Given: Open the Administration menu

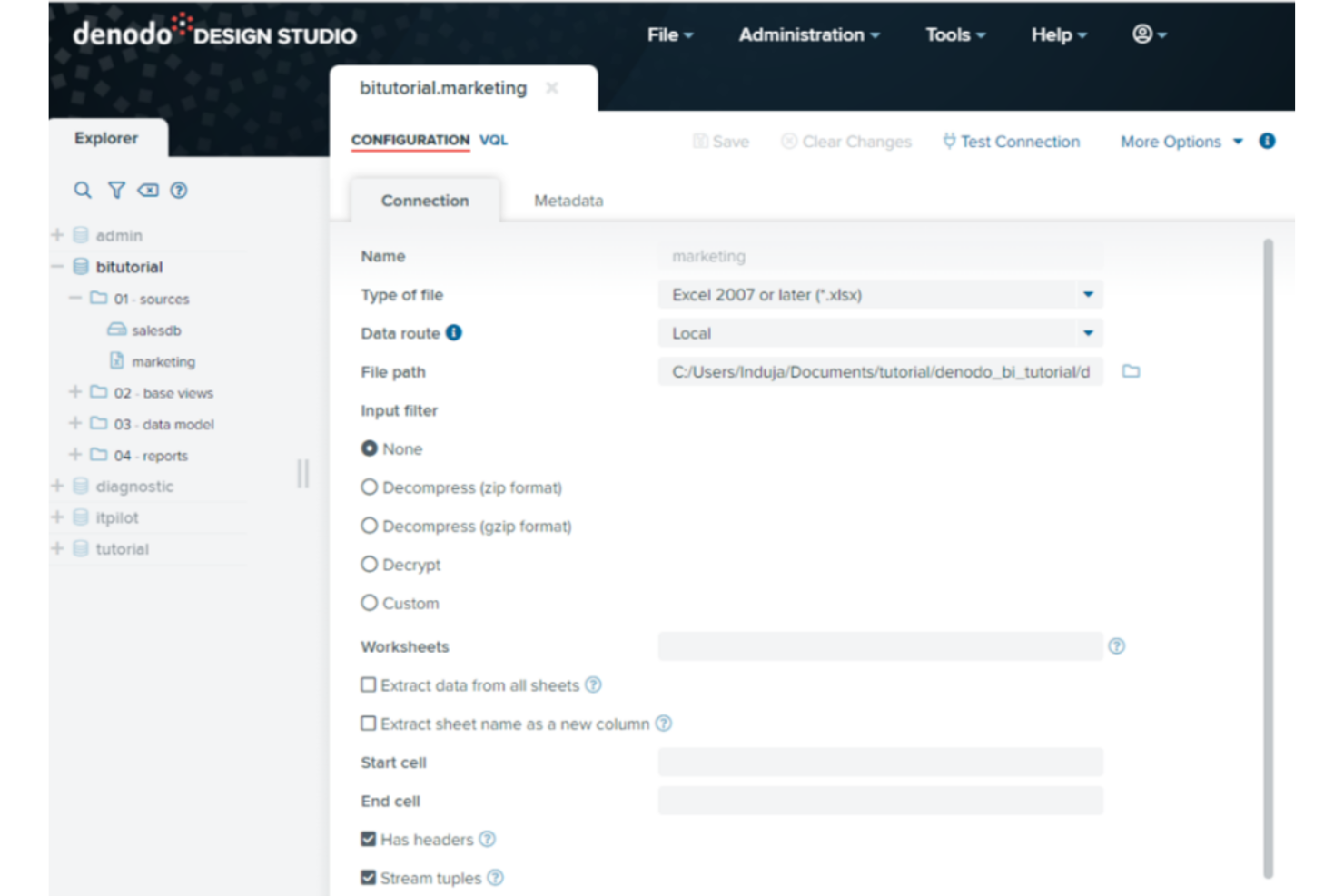Looking at the screenshot, I should point(808,34).
